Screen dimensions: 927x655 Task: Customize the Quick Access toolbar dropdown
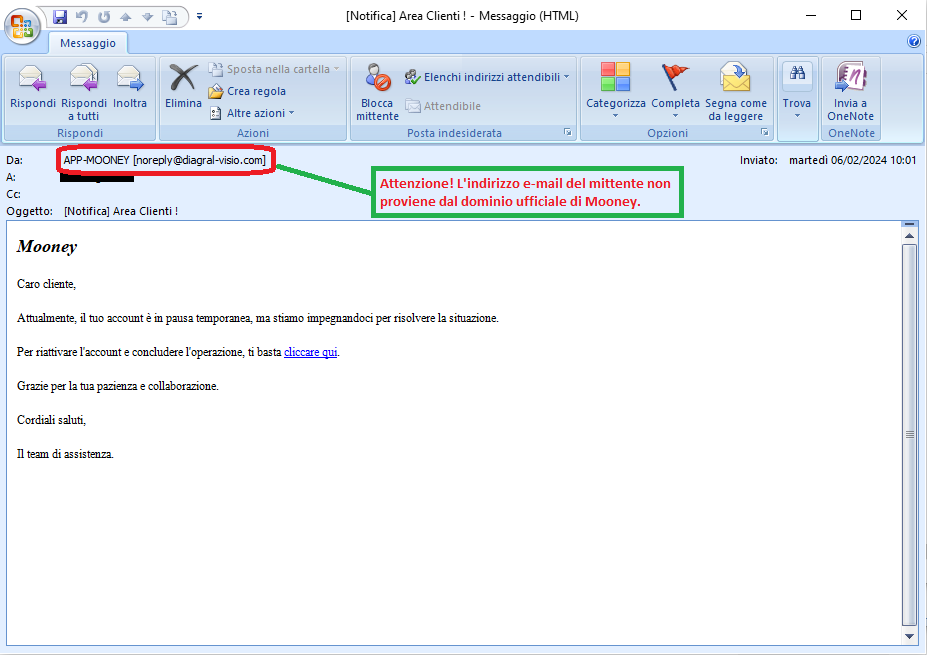tap(199, 17)
